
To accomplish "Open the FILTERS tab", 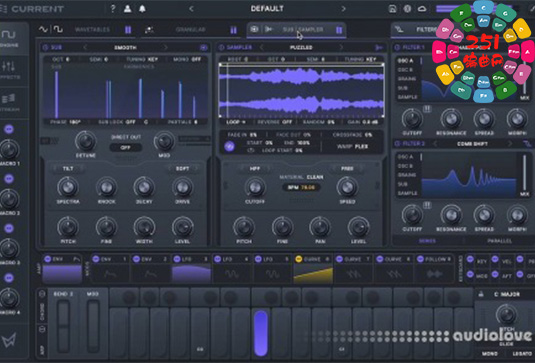I will click(427, 30).
